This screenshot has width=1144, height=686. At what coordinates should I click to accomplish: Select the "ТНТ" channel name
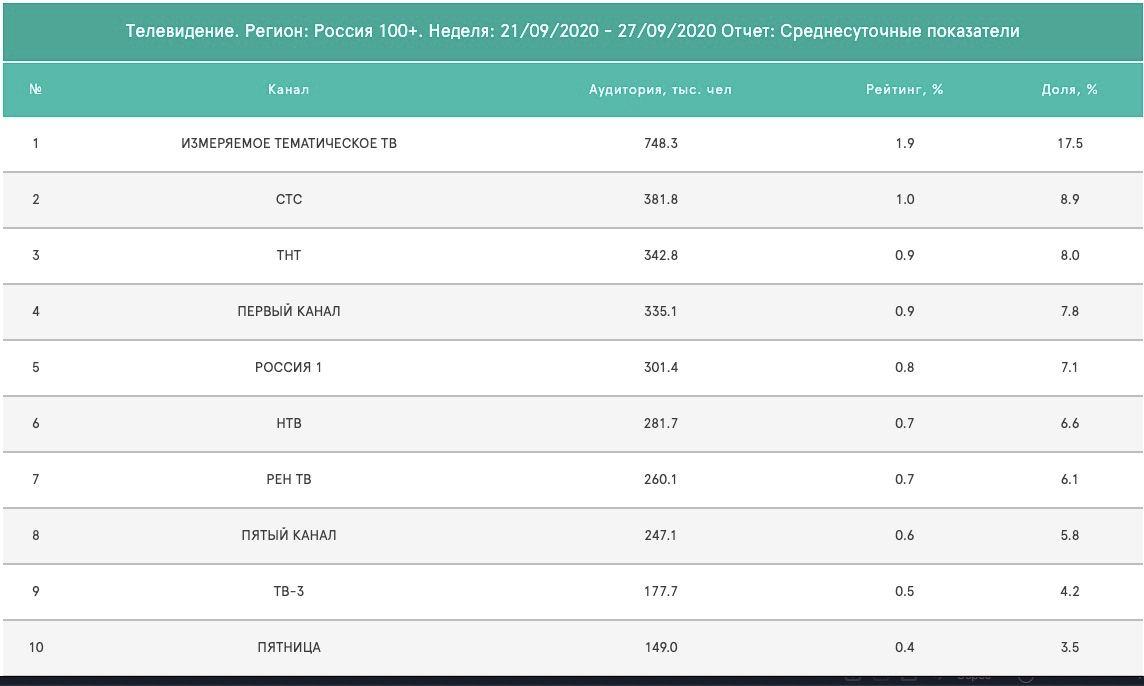(x=289, y=255)
